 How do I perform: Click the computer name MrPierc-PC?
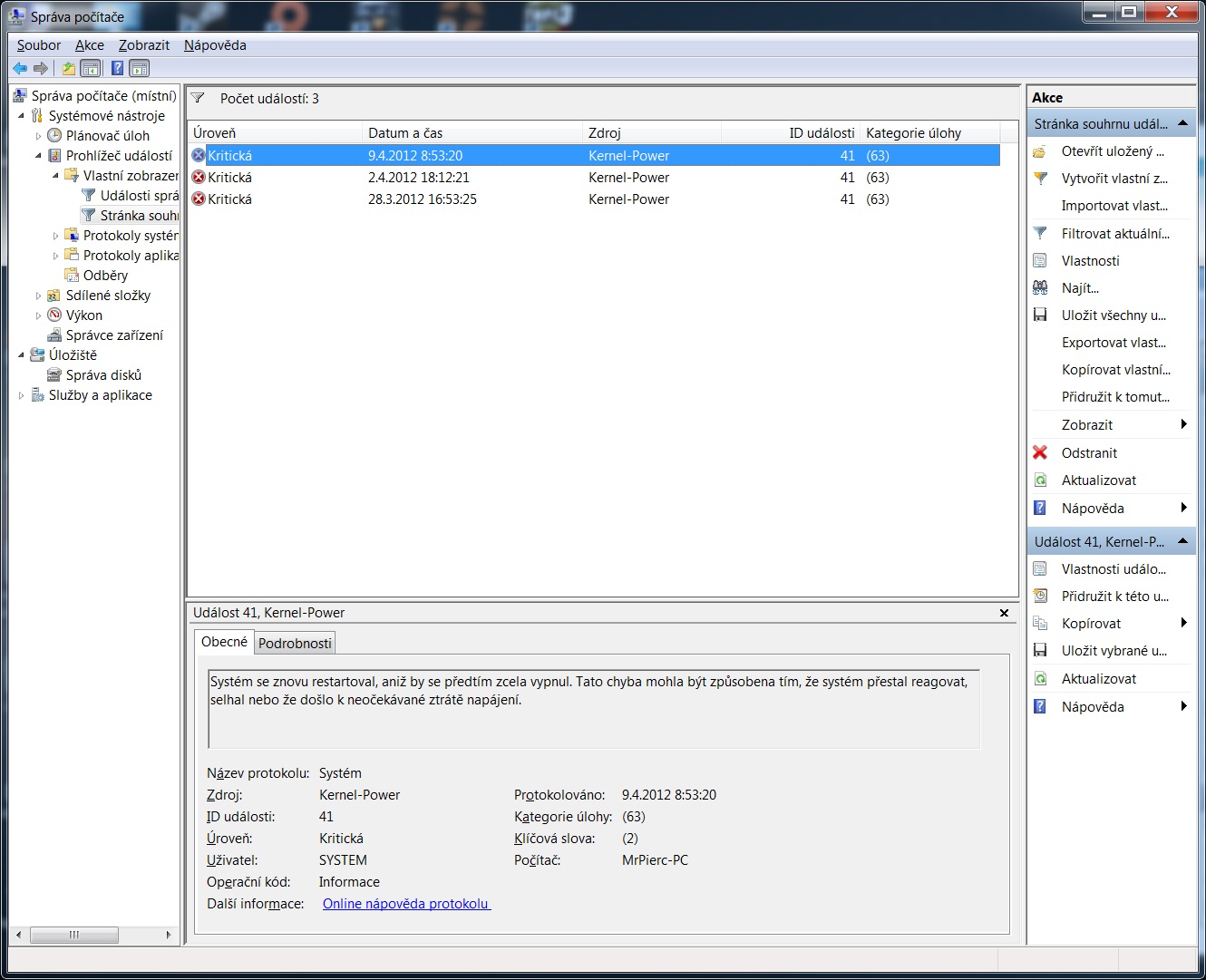coord(655,860)
